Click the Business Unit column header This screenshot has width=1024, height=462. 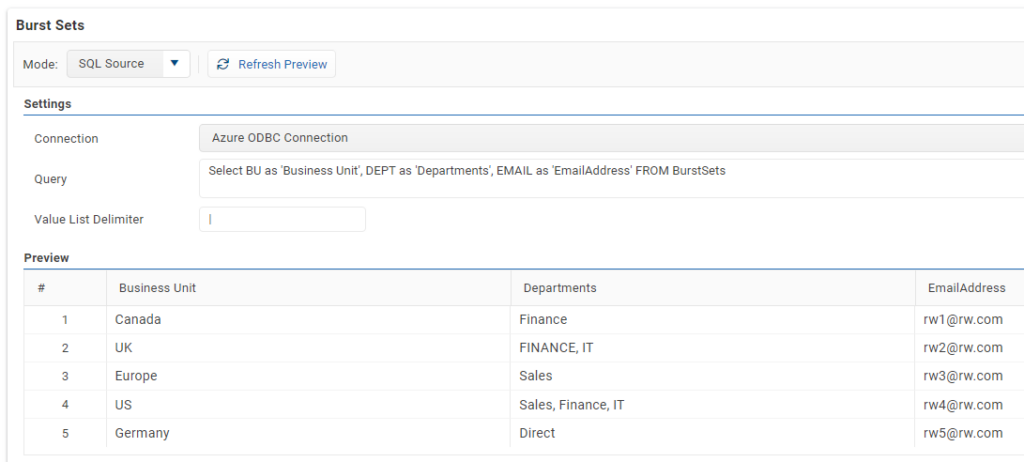tap(157, 288)
